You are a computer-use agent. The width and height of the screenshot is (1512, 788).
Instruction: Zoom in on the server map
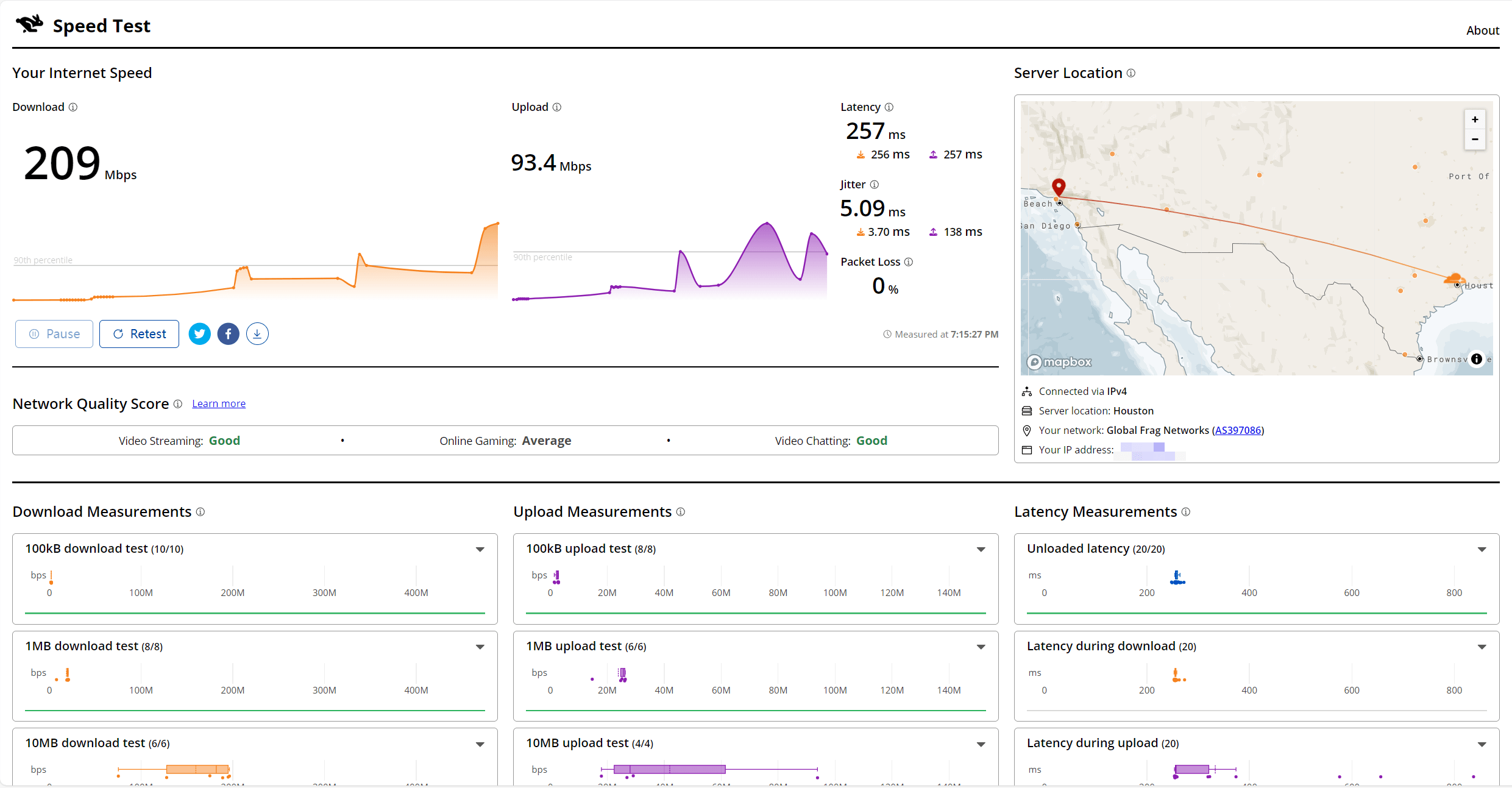tap(1475, 119)
